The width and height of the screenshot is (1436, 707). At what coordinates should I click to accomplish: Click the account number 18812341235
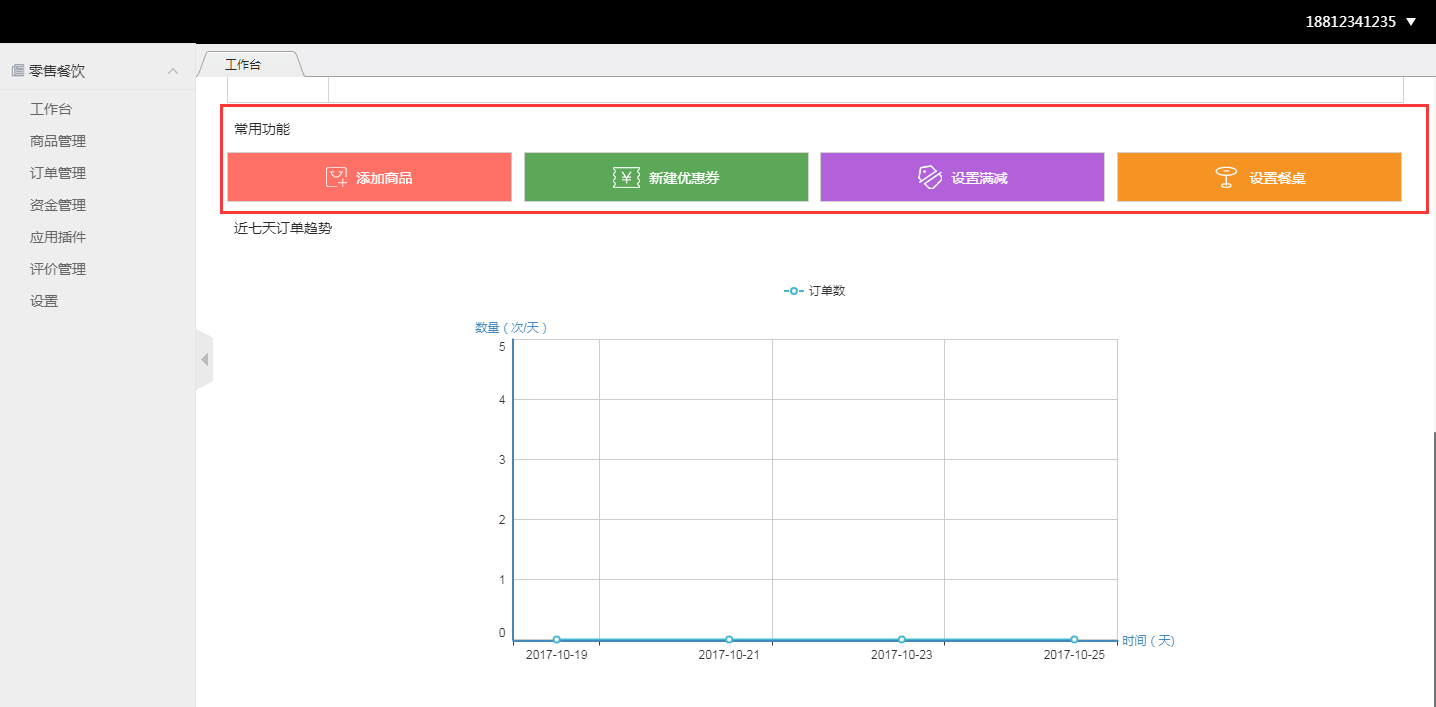[1350, 21]
